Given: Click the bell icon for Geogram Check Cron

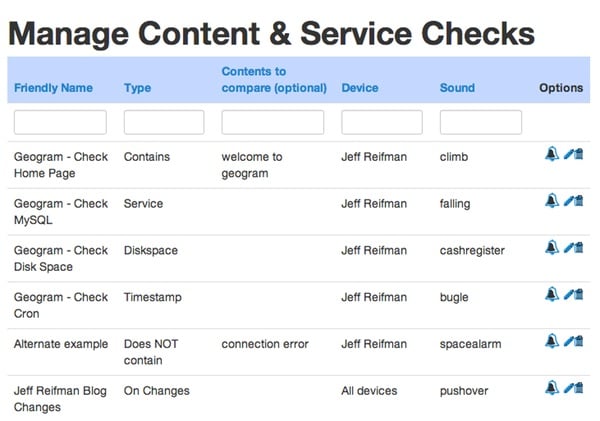Looking at the screenshot, I should point(551,294).
